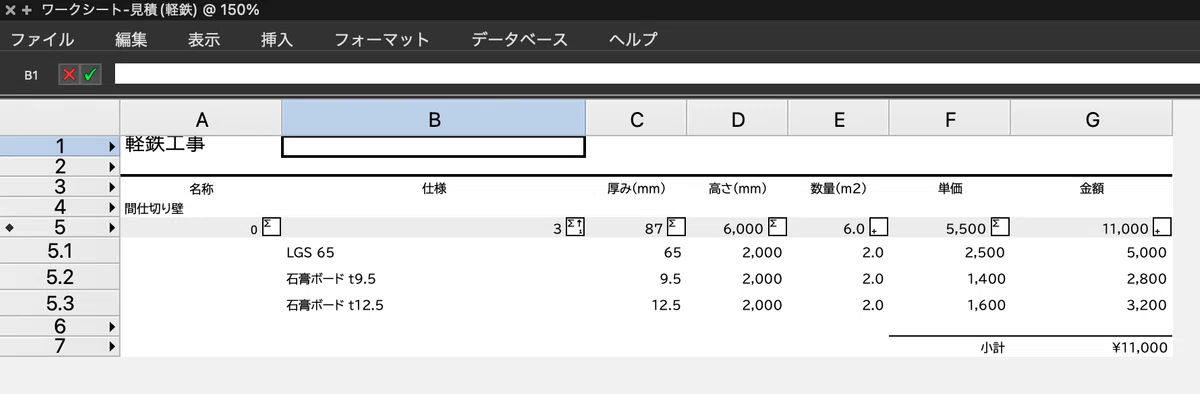Select the 石膏ボード t12.5 cell
This screenshot has width=1200, height=394.
click(434, 304)
